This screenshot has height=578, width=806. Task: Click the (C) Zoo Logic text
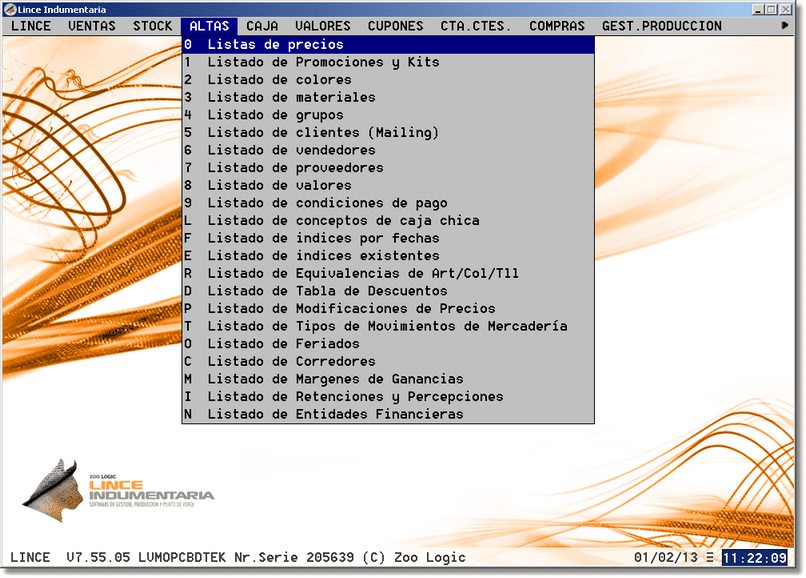pos(414,558)
